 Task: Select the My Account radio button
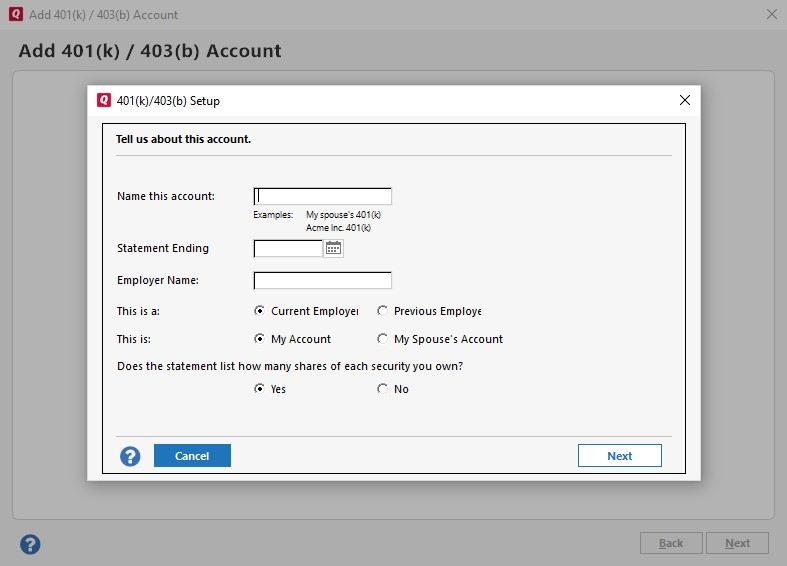tap(260, 339)
